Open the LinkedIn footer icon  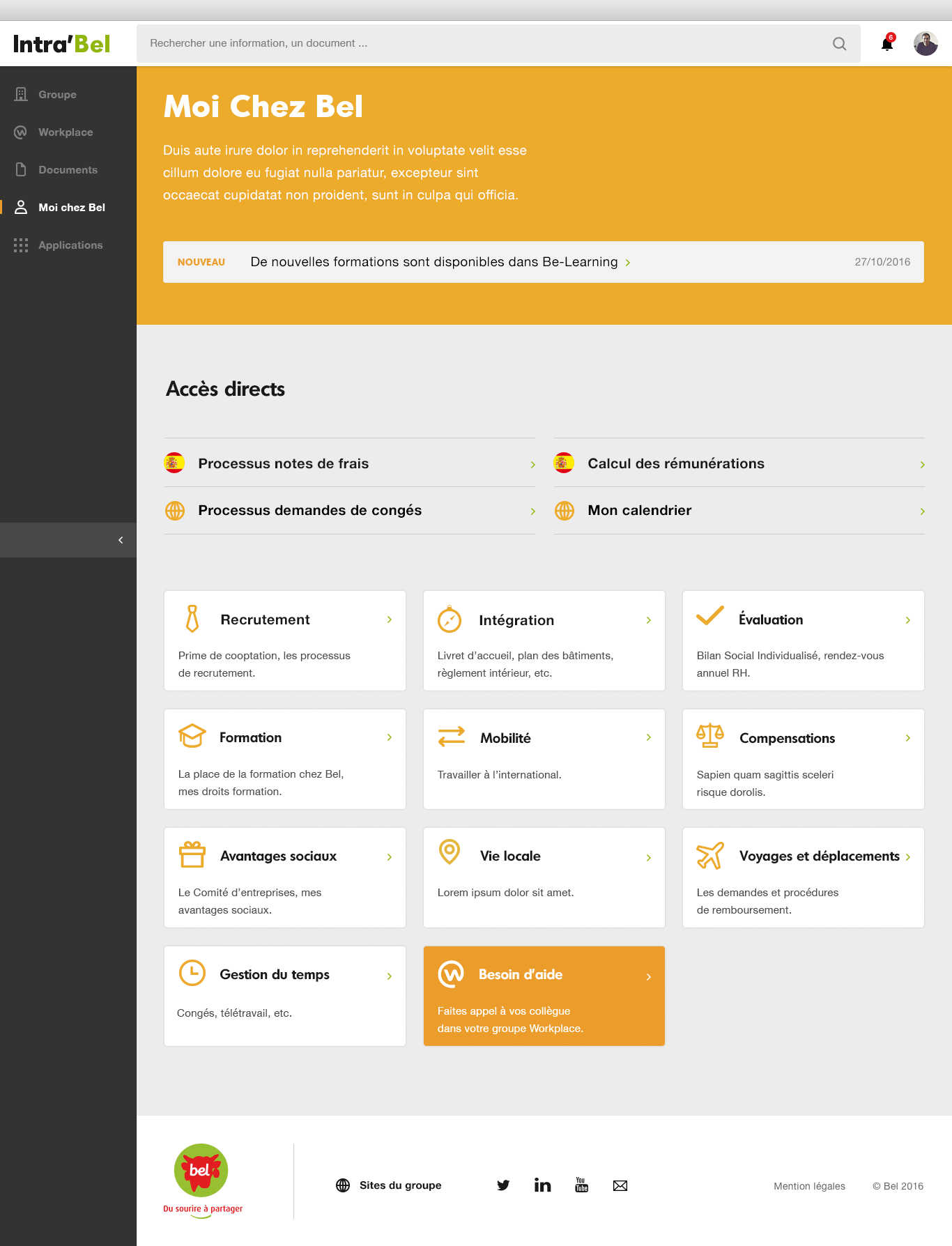tap(542, 1185)
